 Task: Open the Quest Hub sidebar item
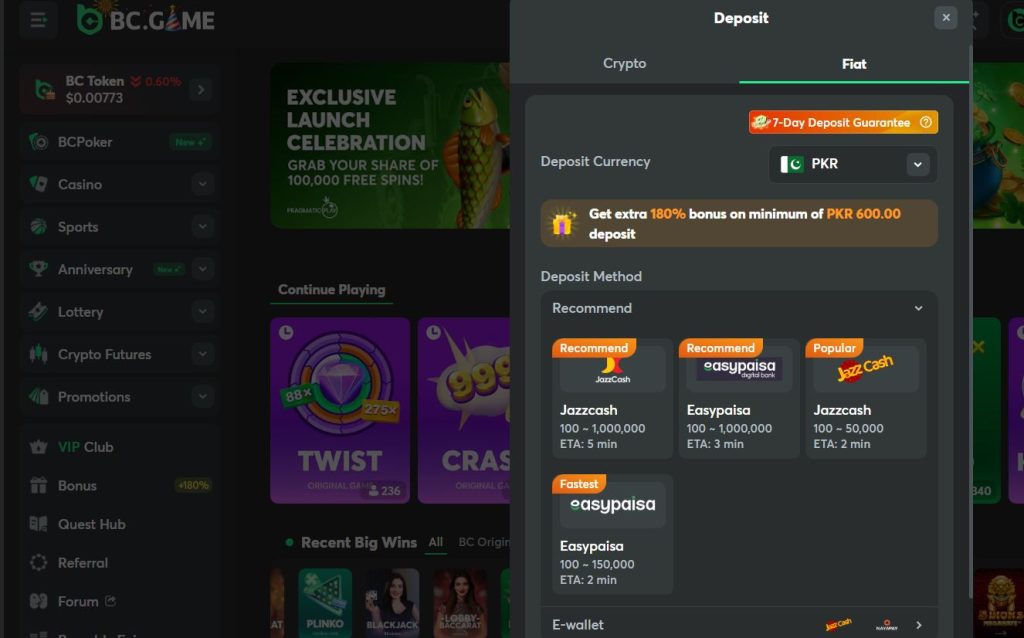[x=90, y=524]
